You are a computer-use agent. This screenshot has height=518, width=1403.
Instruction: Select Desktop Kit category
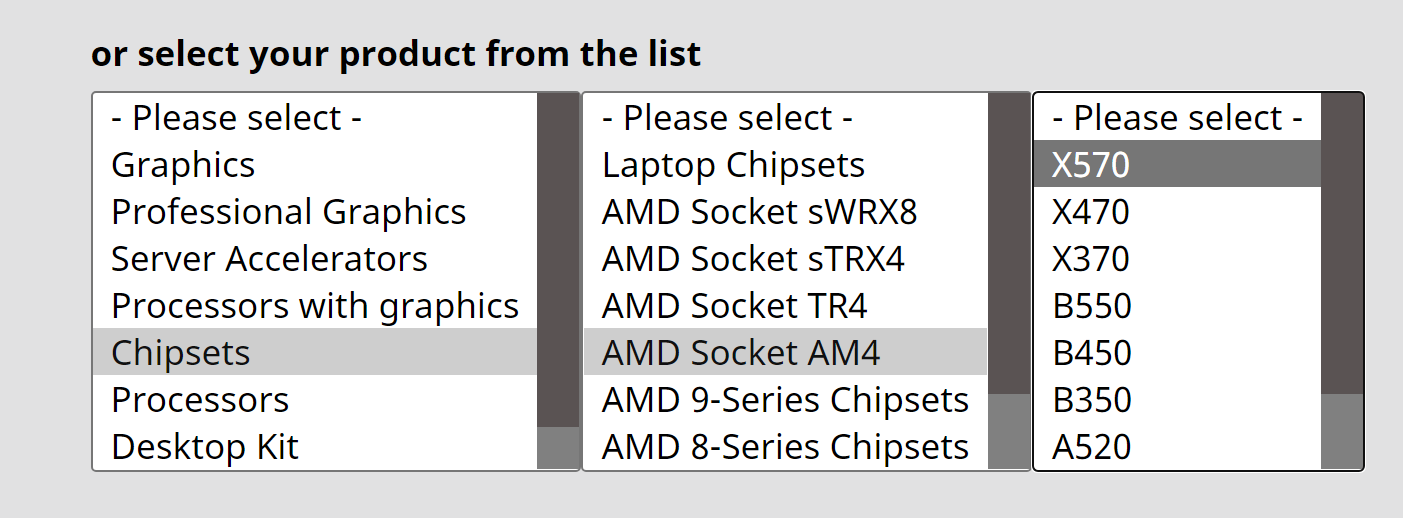(x=315, y=446)
